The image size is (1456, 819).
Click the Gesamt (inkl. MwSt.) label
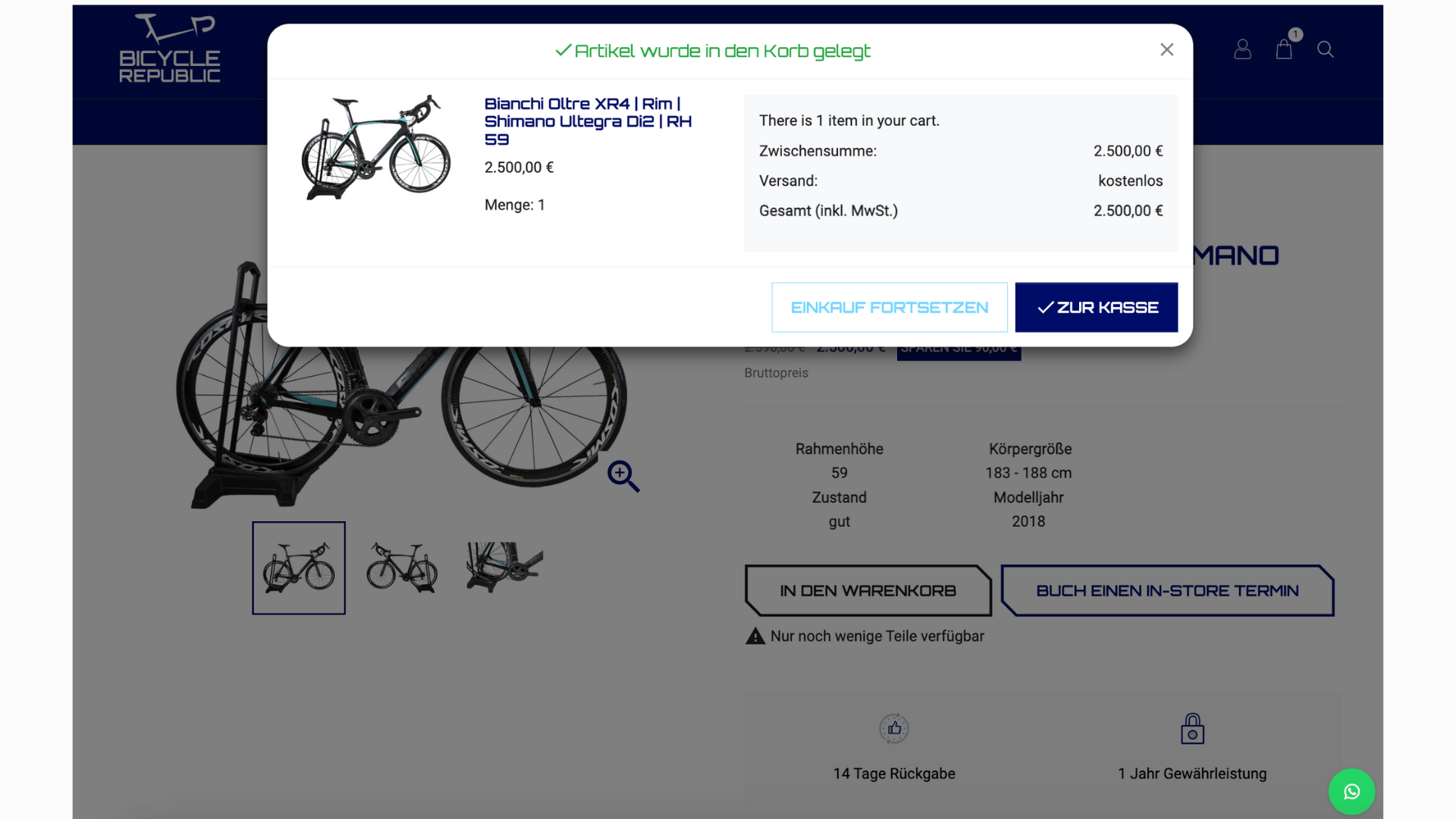pyautogui.click(x=828, y=211)
